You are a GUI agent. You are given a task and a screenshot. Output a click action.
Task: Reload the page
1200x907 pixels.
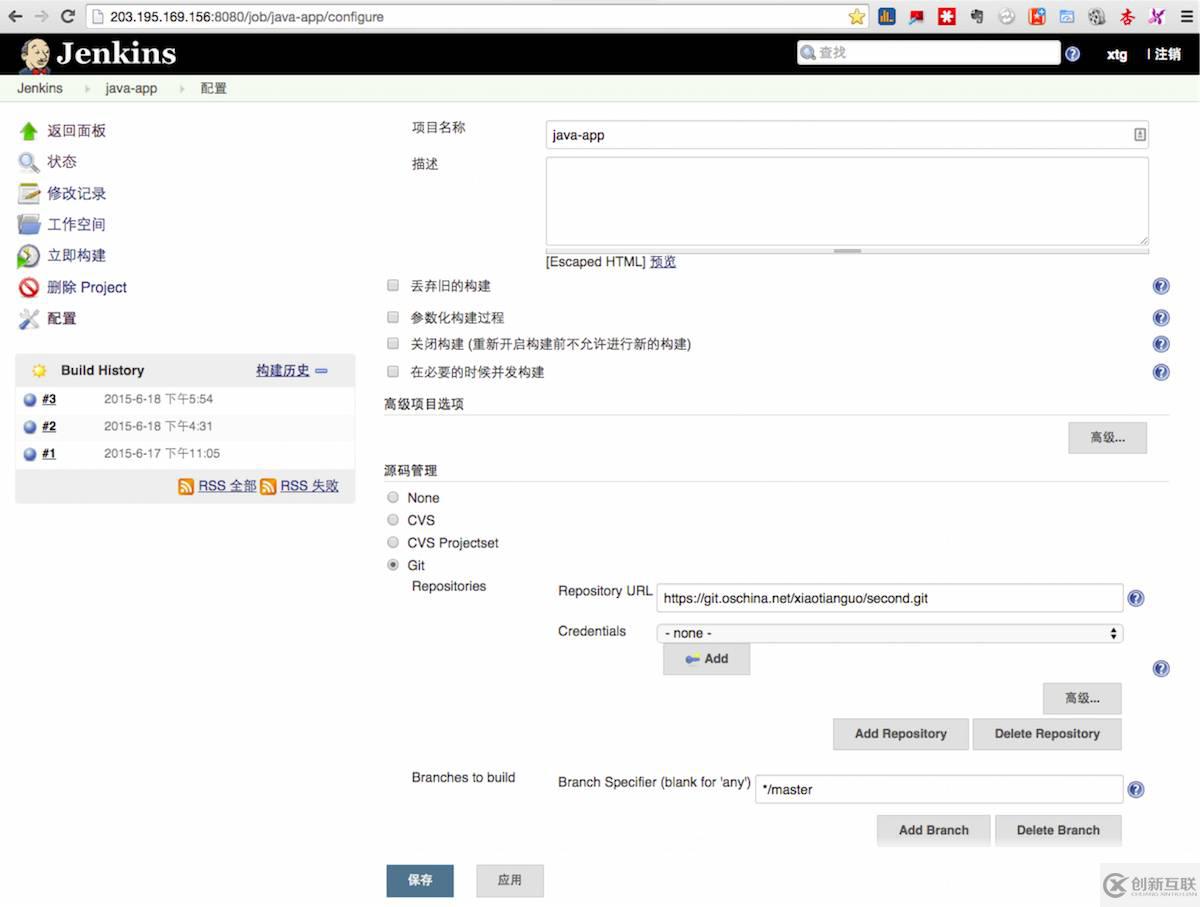click(67, 16)
